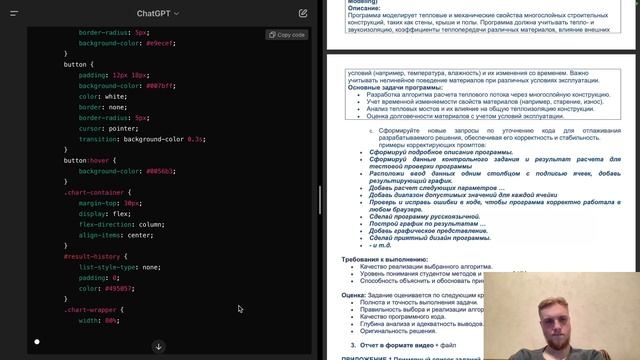Click the 'align-items: center;' code line
Image resolution: width=640 pixels, height=360 pixels.
tap(116, 235)
